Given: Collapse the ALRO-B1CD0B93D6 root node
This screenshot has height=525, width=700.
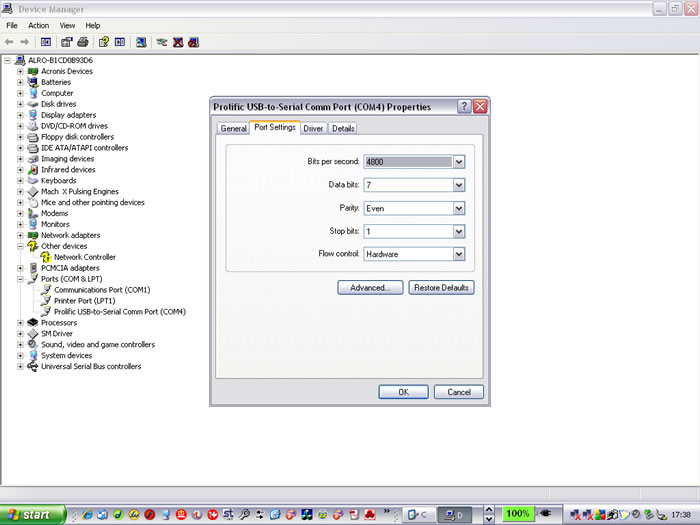Looking at the screenshot, I should (8, 60).
